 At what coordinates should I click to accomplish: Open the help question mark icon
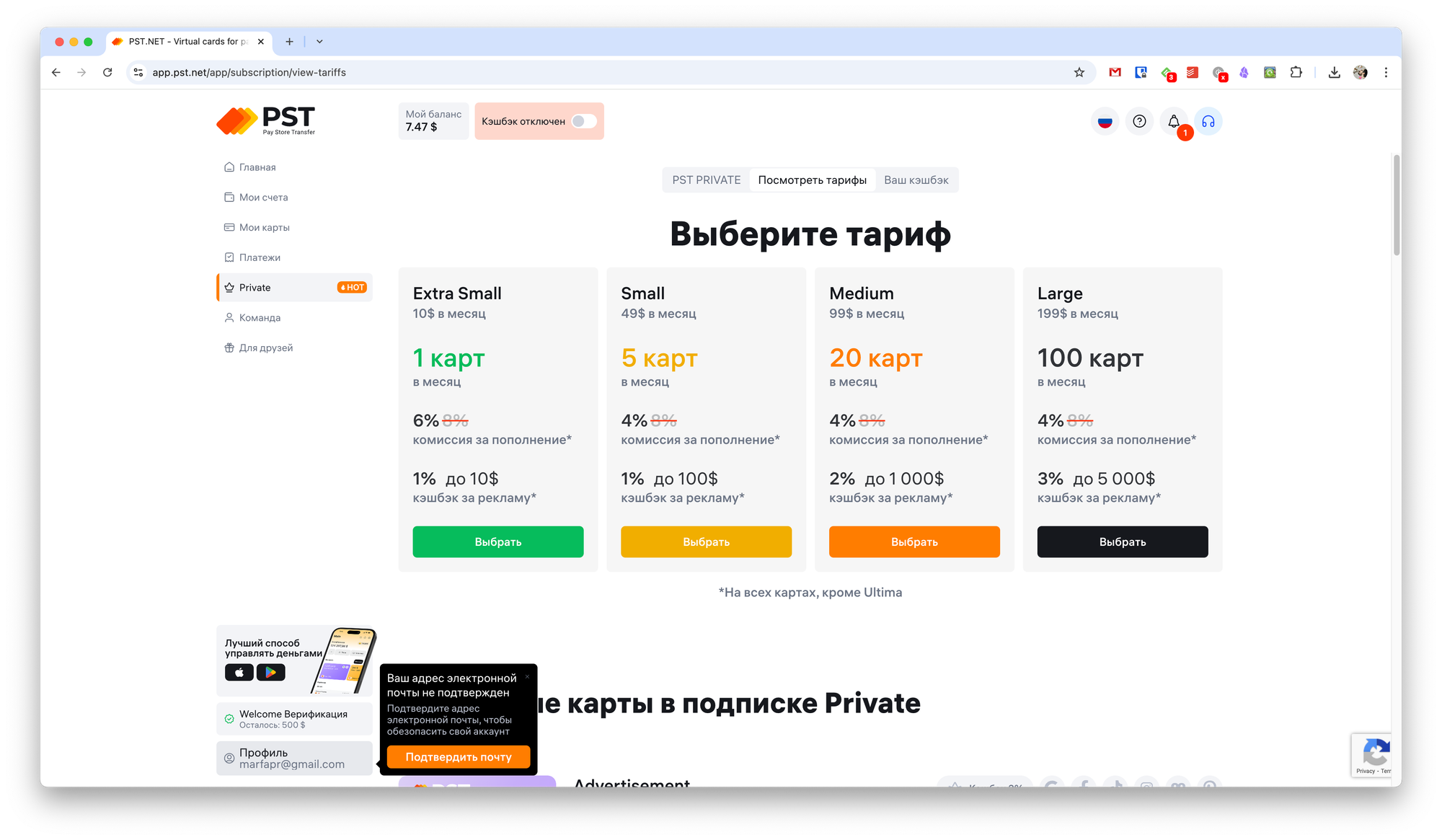pos(1139,121)
